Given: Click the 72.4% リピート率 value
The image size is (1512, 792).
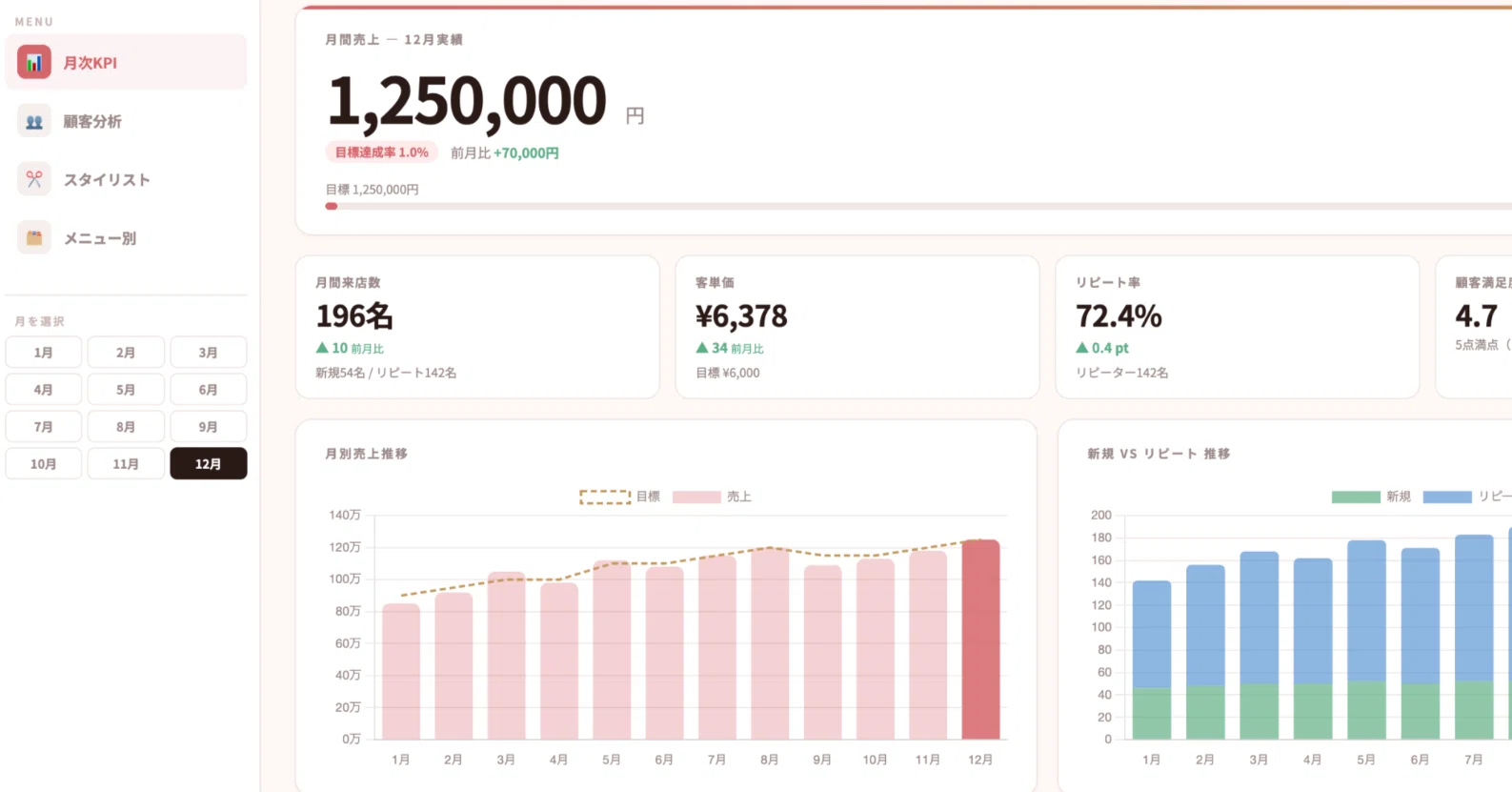Looking at the screenshot, I should point(1119,316).
